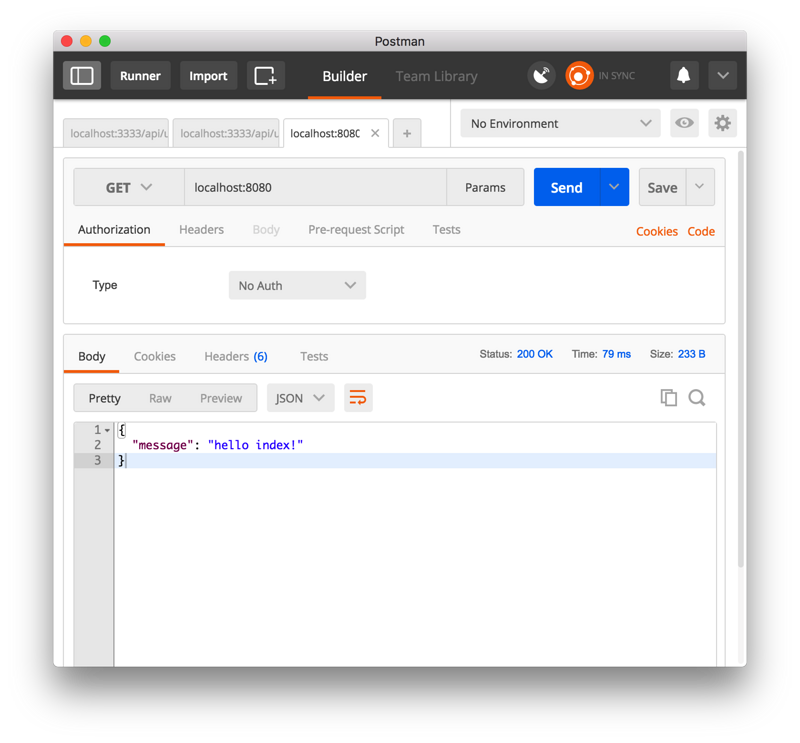Click the URL field with localhost:8080
800x743 pixels.
pyautogui.click(x=315, y=187)
